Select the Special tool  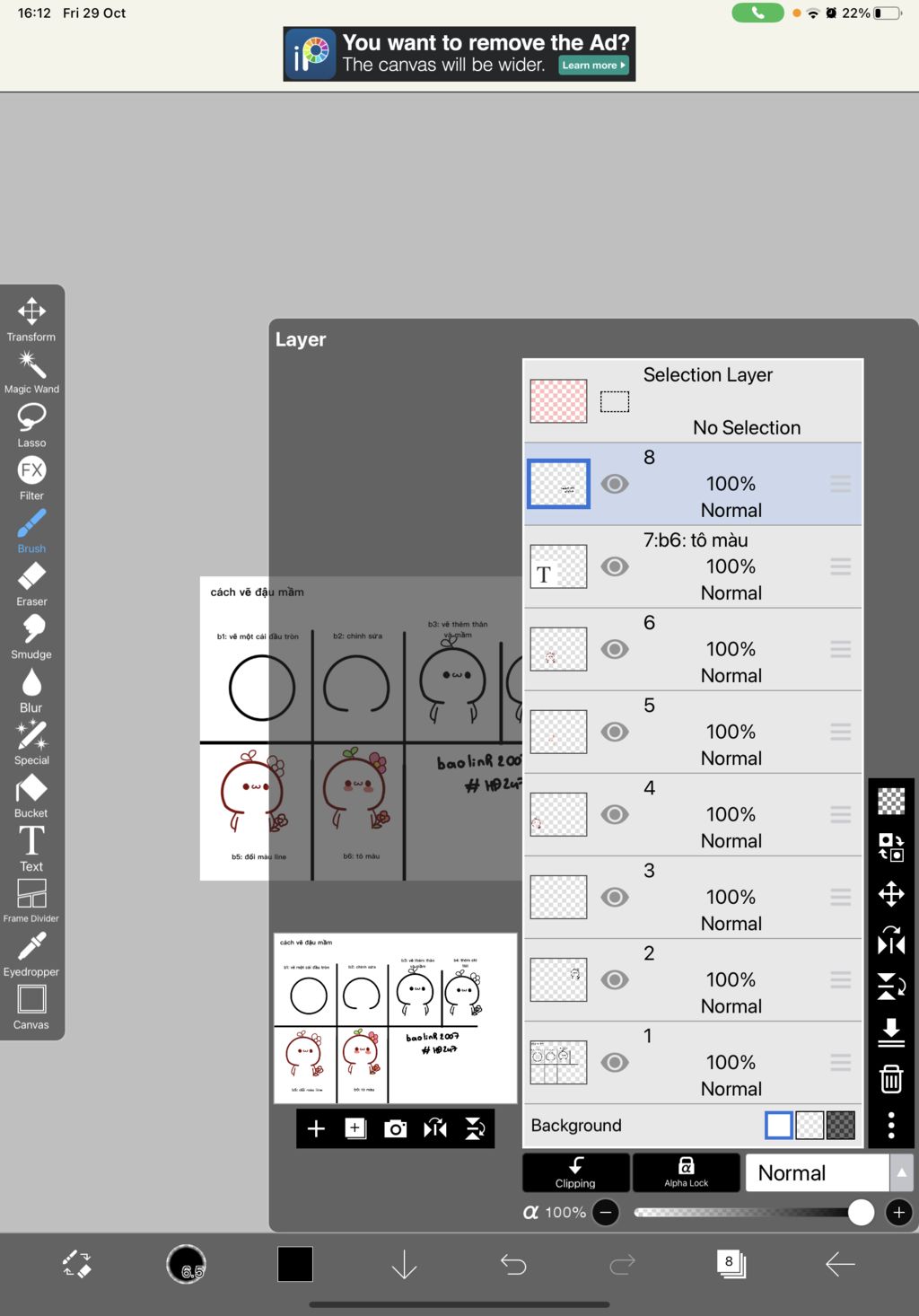point(31,742)
